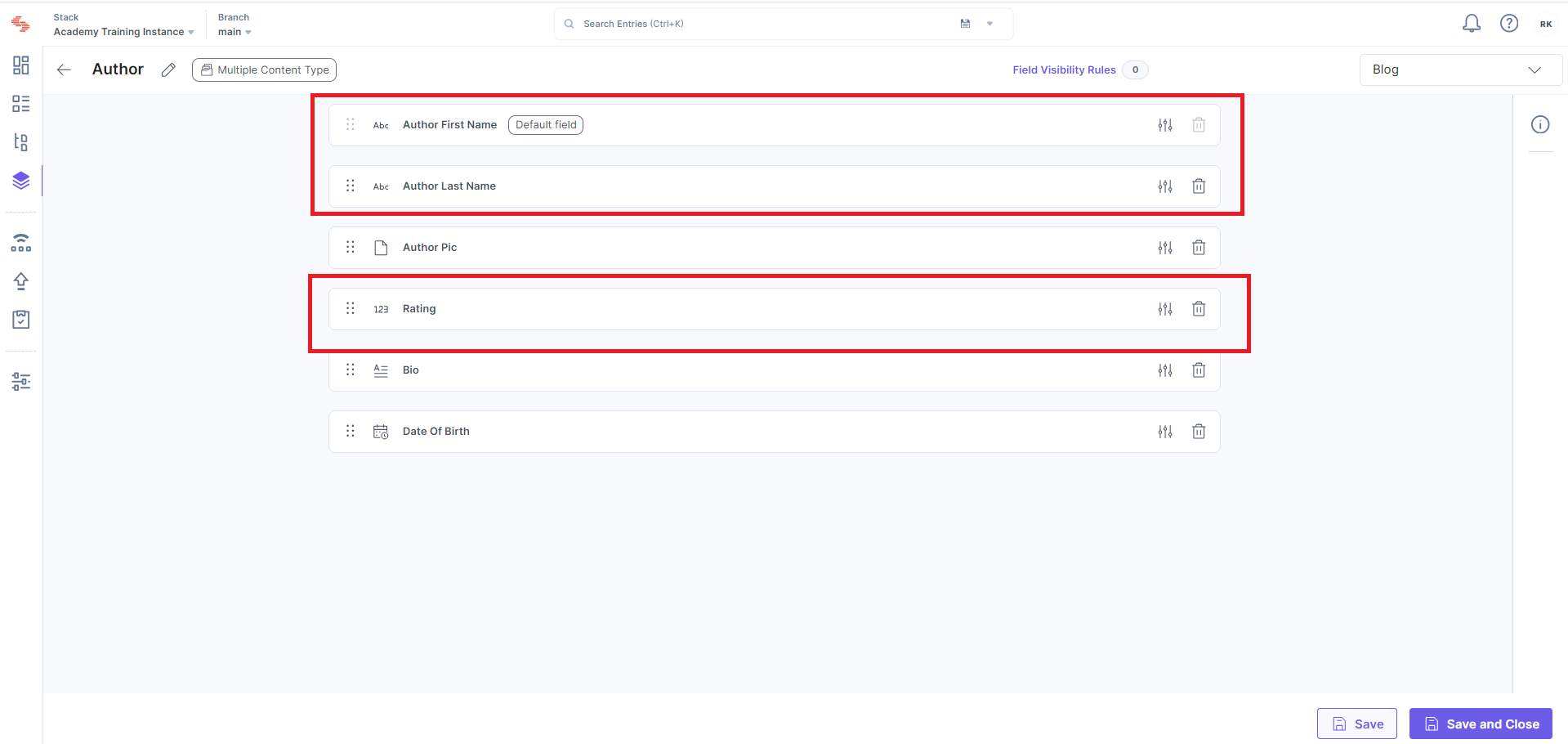The height and width of the screenshot is (744, 1568).
Task: Expand the Stack Academy Training Instance dropdown
Action: coord(124,32)
